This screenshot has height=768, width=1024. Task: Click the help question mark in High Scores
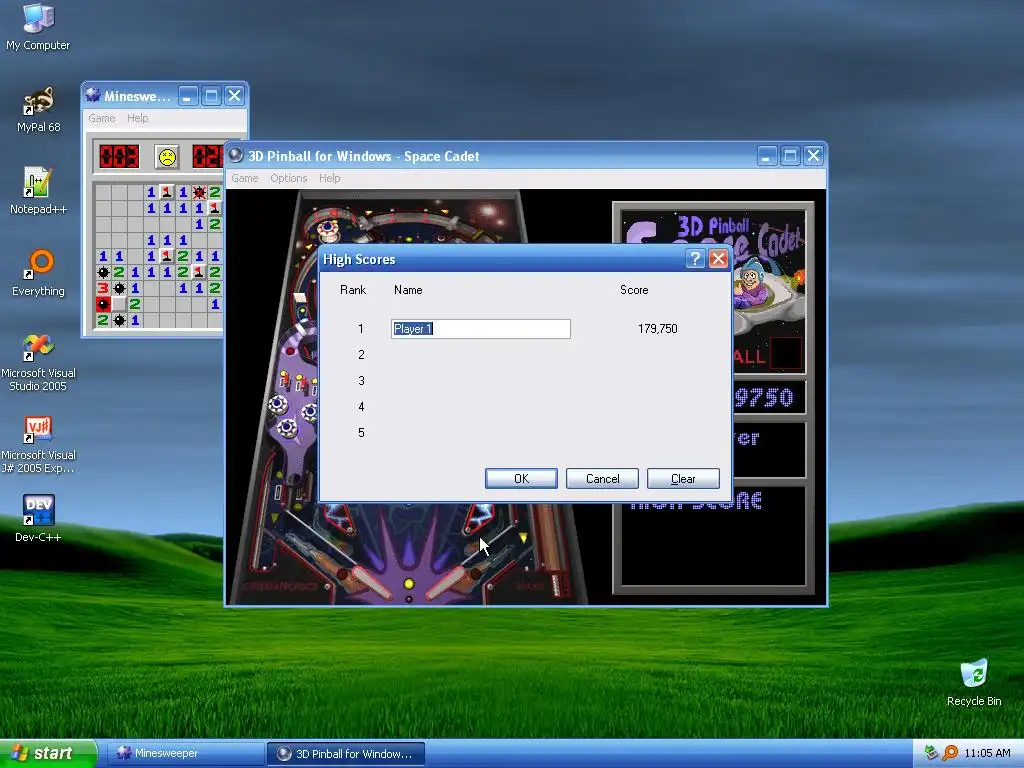[x=695, y=259]
